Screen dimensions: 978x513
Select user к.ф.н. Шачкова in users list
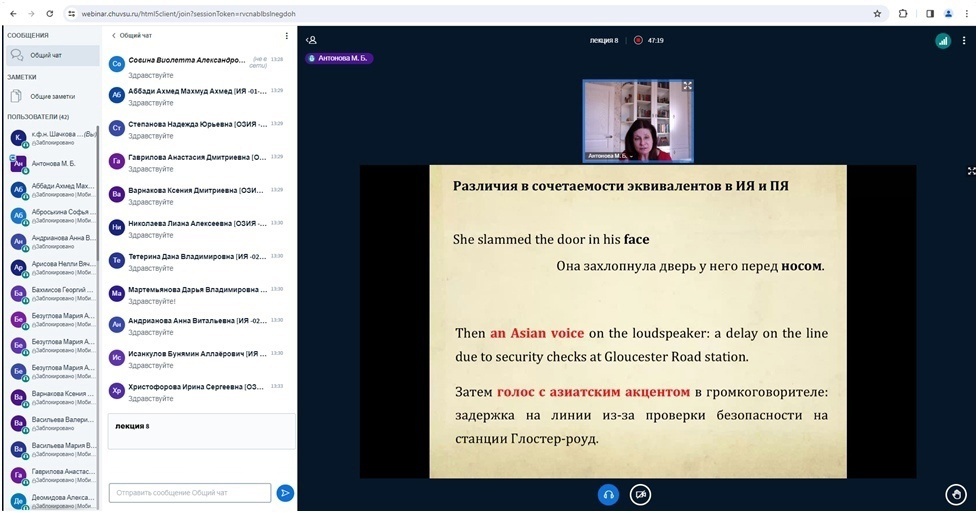coord(52,138)
